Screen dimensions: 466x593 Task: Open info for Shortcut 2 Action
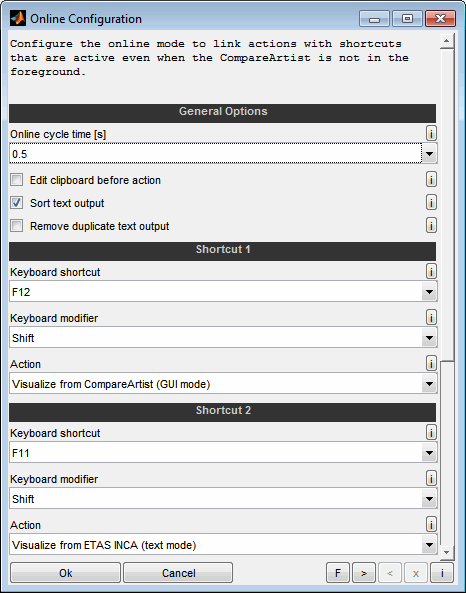tap(431, 525)
